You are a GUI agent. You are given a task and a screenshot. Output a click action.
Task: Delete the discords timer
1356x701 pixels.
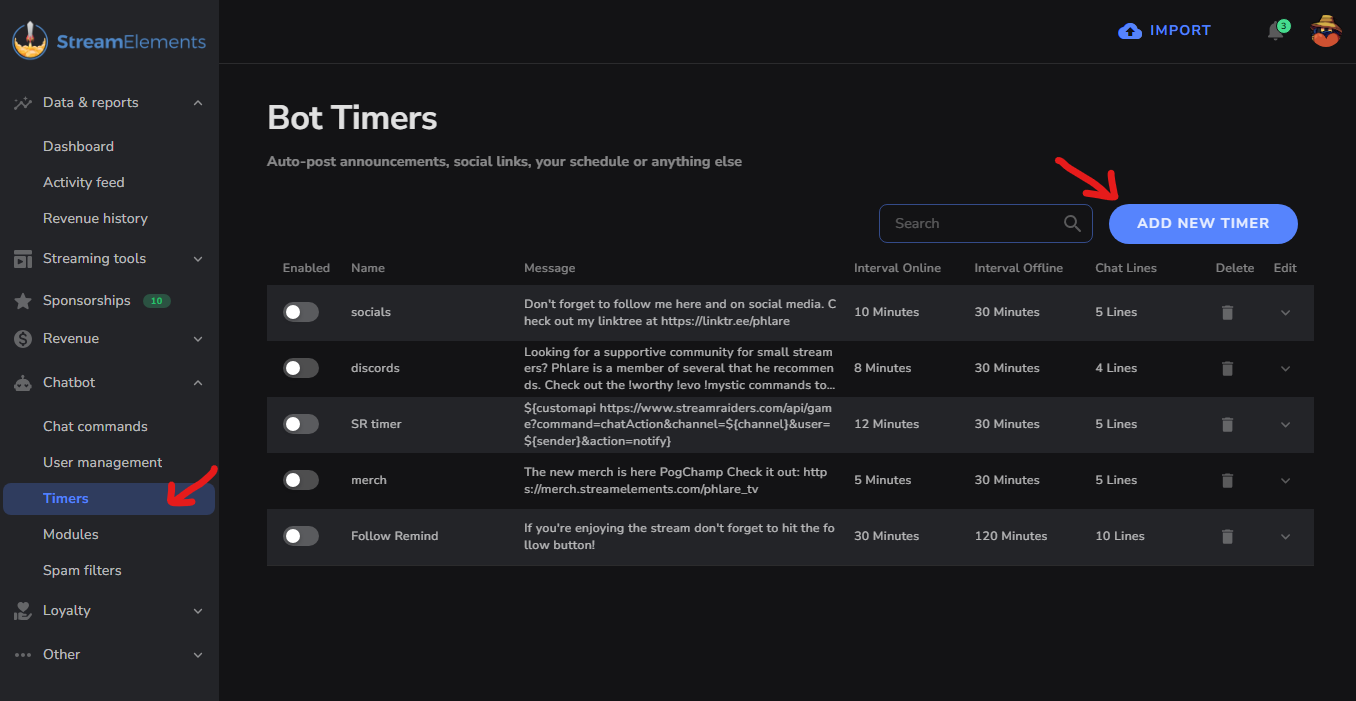click(x=1227, y=369)
